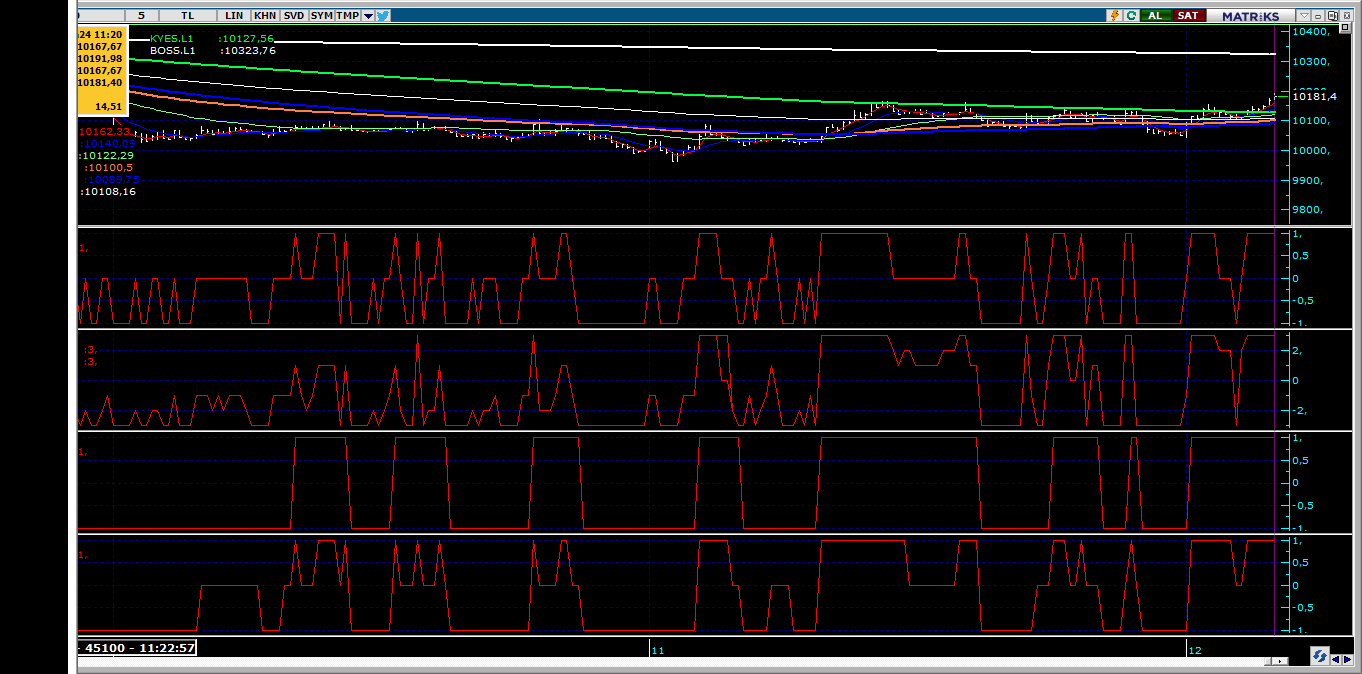Click the green refresh icon beside AL
The height and width of the screenshot is (674, 1362).
click(1132, 16)
